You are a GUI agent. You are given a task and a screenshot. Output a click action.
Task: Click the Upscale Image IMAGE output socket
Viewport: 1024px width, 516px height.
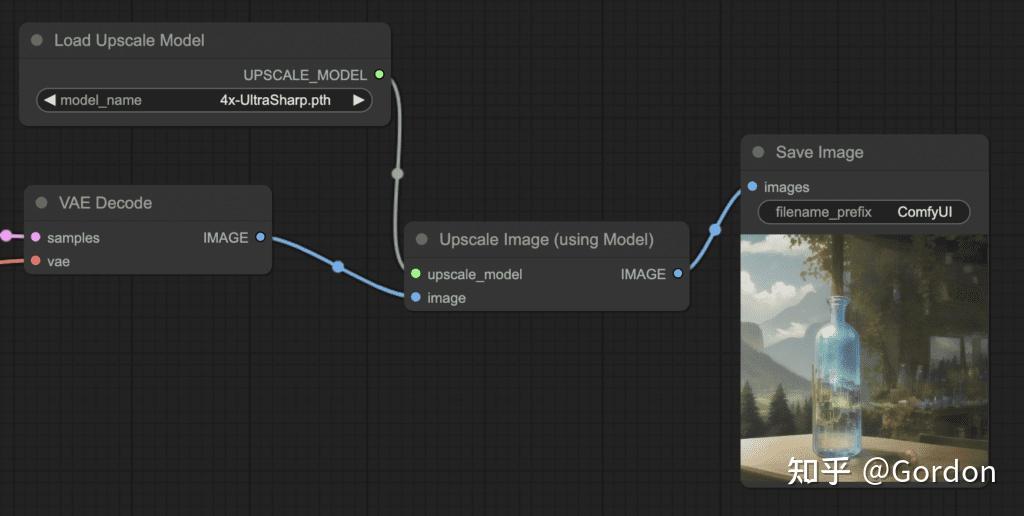coord(678,274)
